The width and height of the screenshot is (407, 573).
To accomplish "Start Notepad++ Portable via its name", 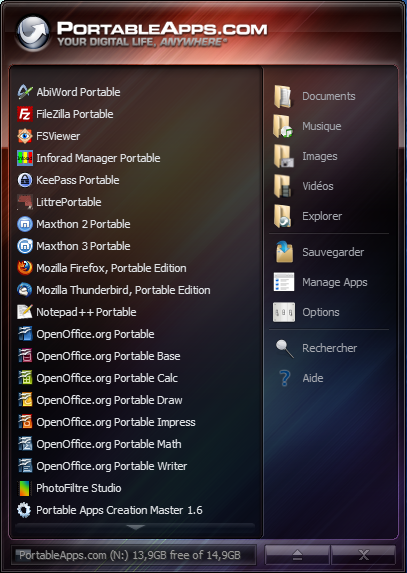I will coord(86,312).
